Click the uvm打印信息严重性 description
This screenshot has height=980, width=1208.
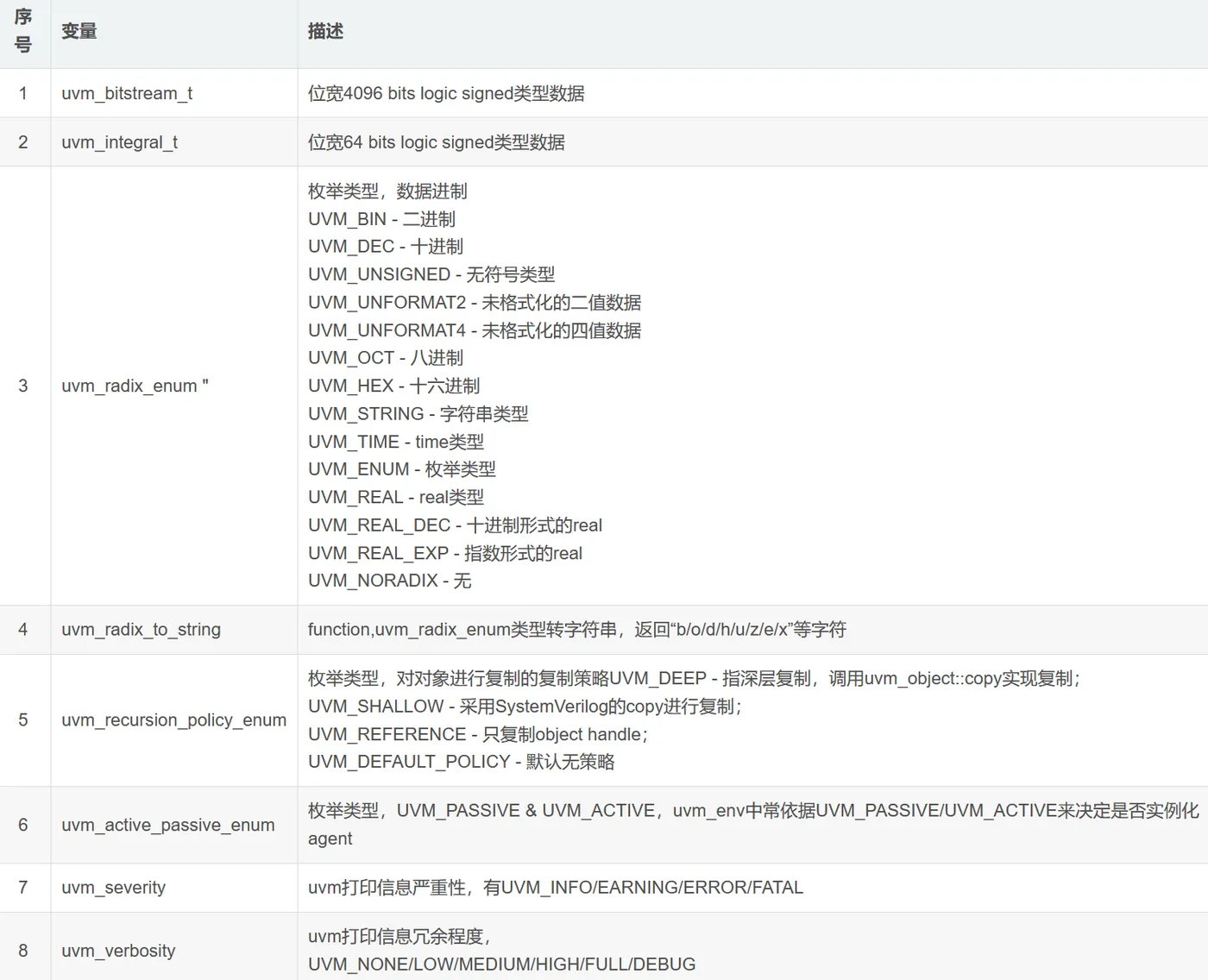(556, 888)
